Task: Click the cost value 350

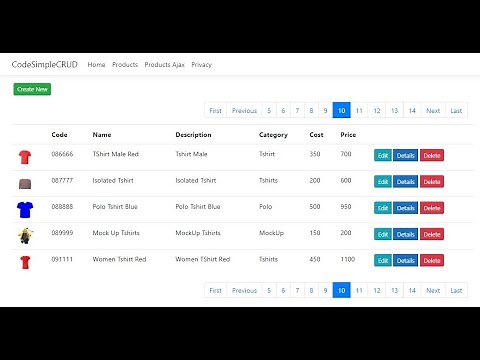Action: [x=315, y=154]
